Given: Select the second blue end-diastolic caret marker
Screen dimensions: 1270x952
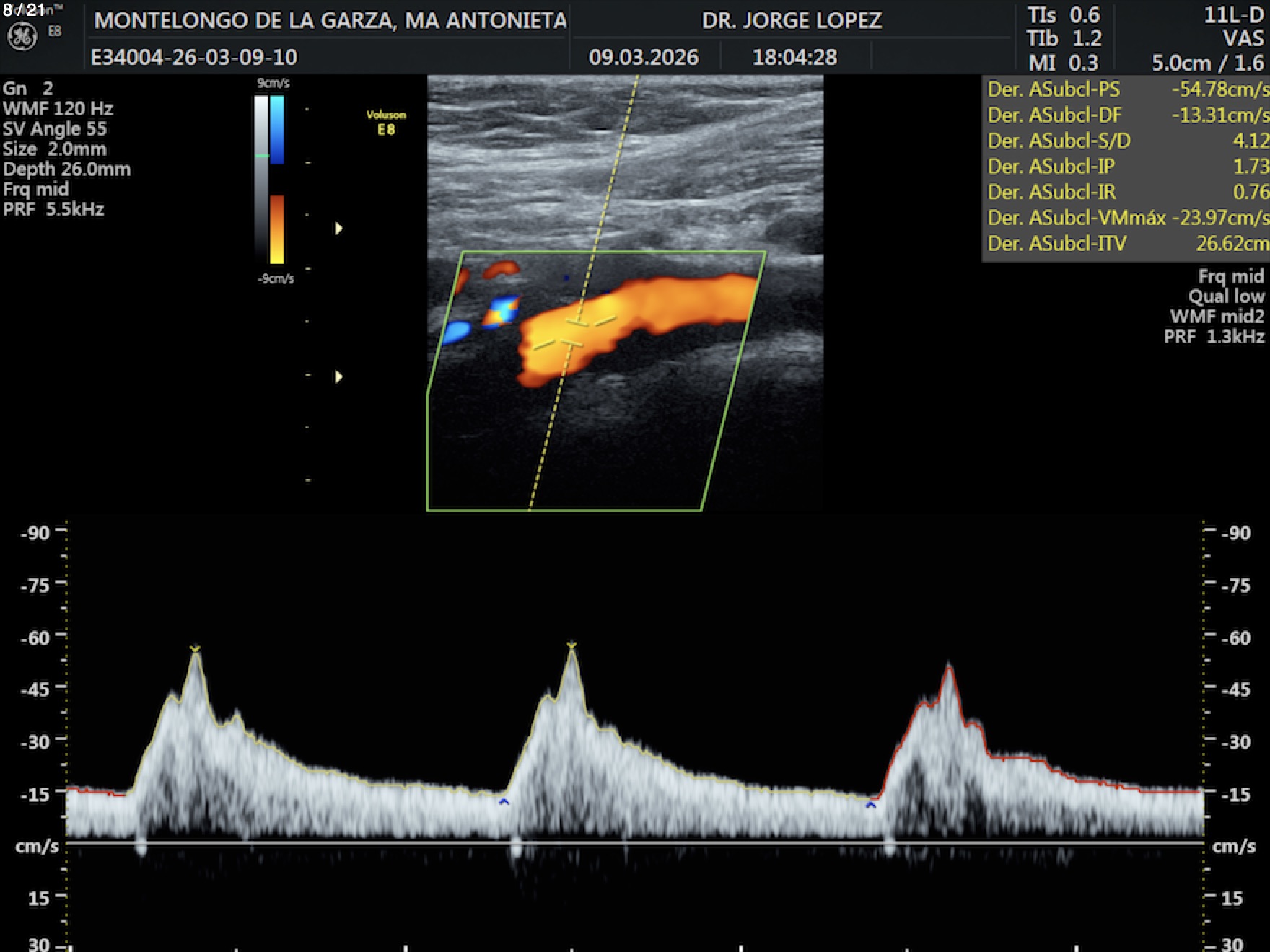Looking at the screenshot, I should point(871,804).
